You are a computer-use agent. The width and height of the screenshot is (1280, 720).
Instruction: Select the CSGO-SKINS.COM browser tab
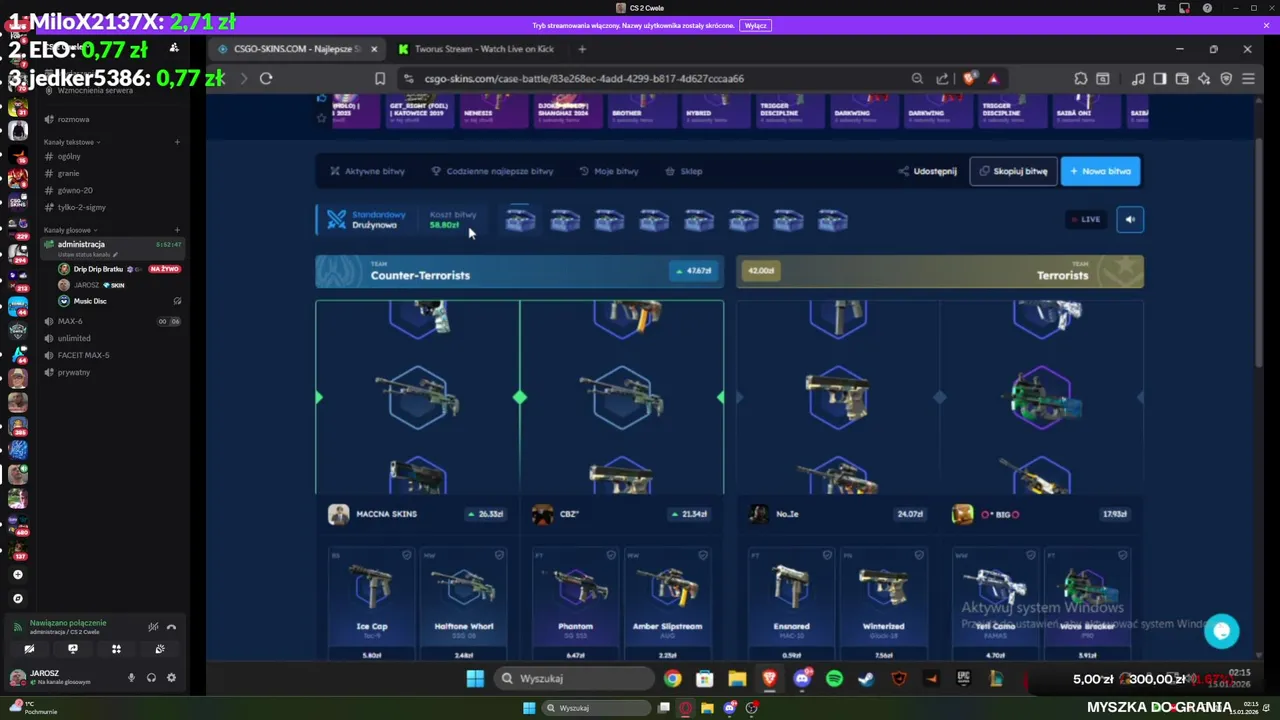pyautogui.click(x=297, y=49)
